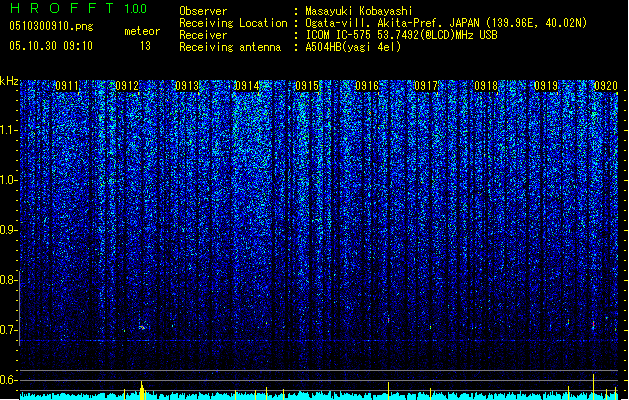Click time marker 0913
This screenshot has height=400, width=629.
click(187, 86)
